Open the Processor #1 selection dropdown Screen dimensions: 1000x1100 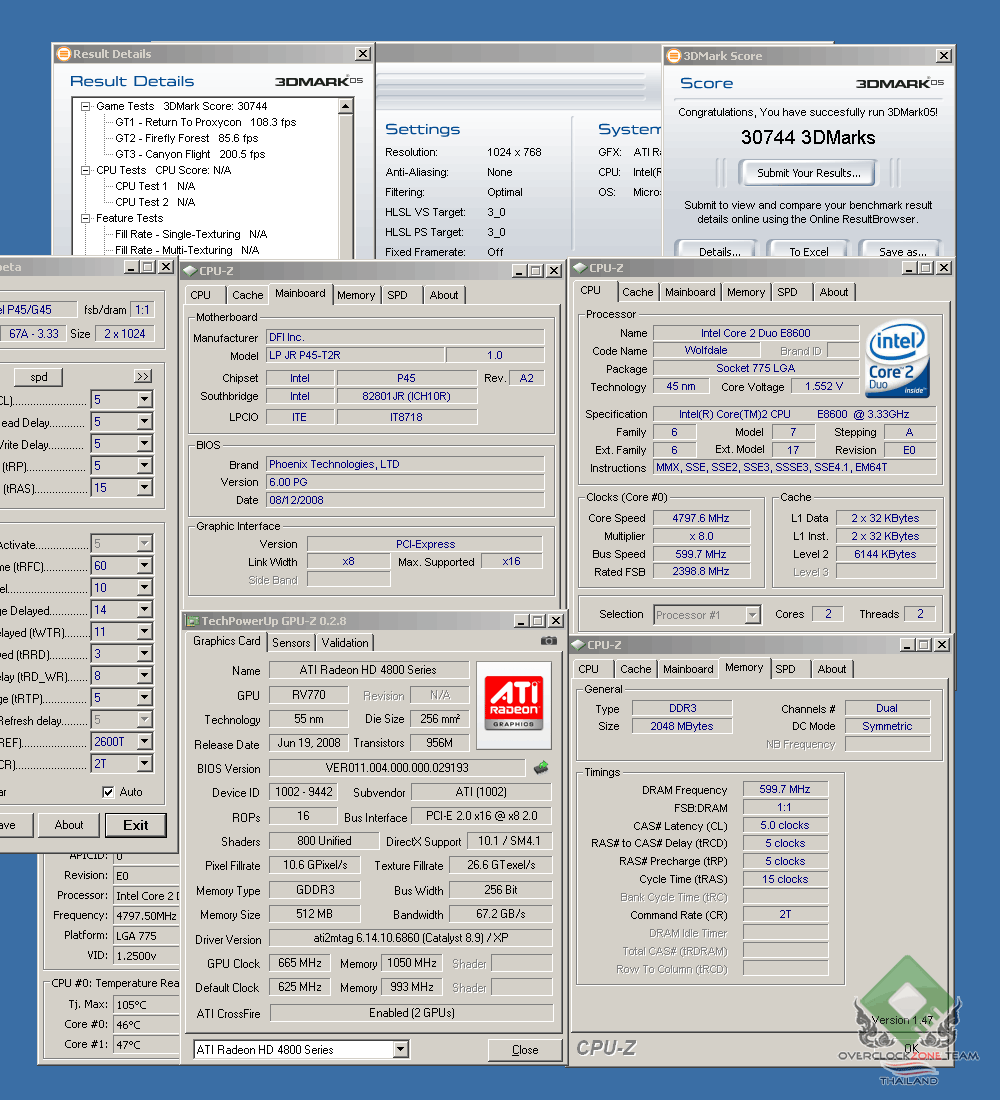click(752, 615)
